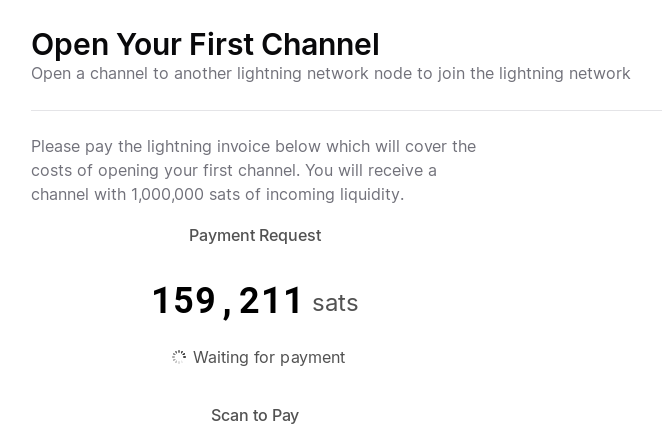
Task: Click the loading spinner icon
Action: 179,357
